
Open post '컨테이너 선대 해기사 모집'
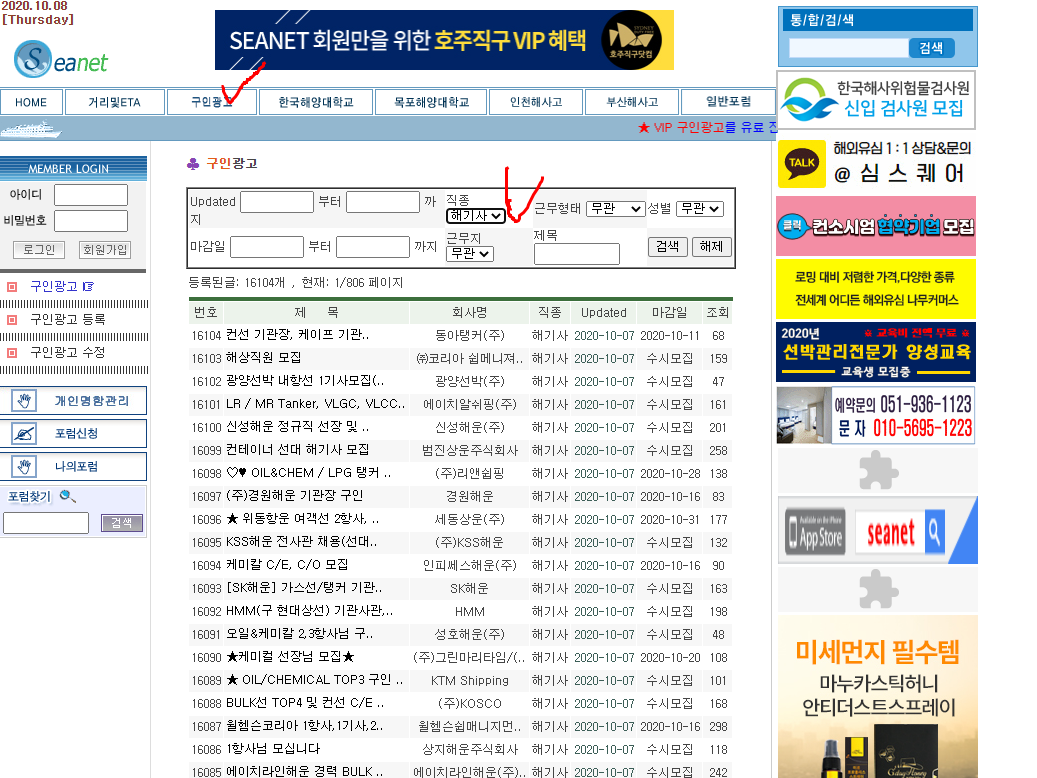(x=298, y=450)
